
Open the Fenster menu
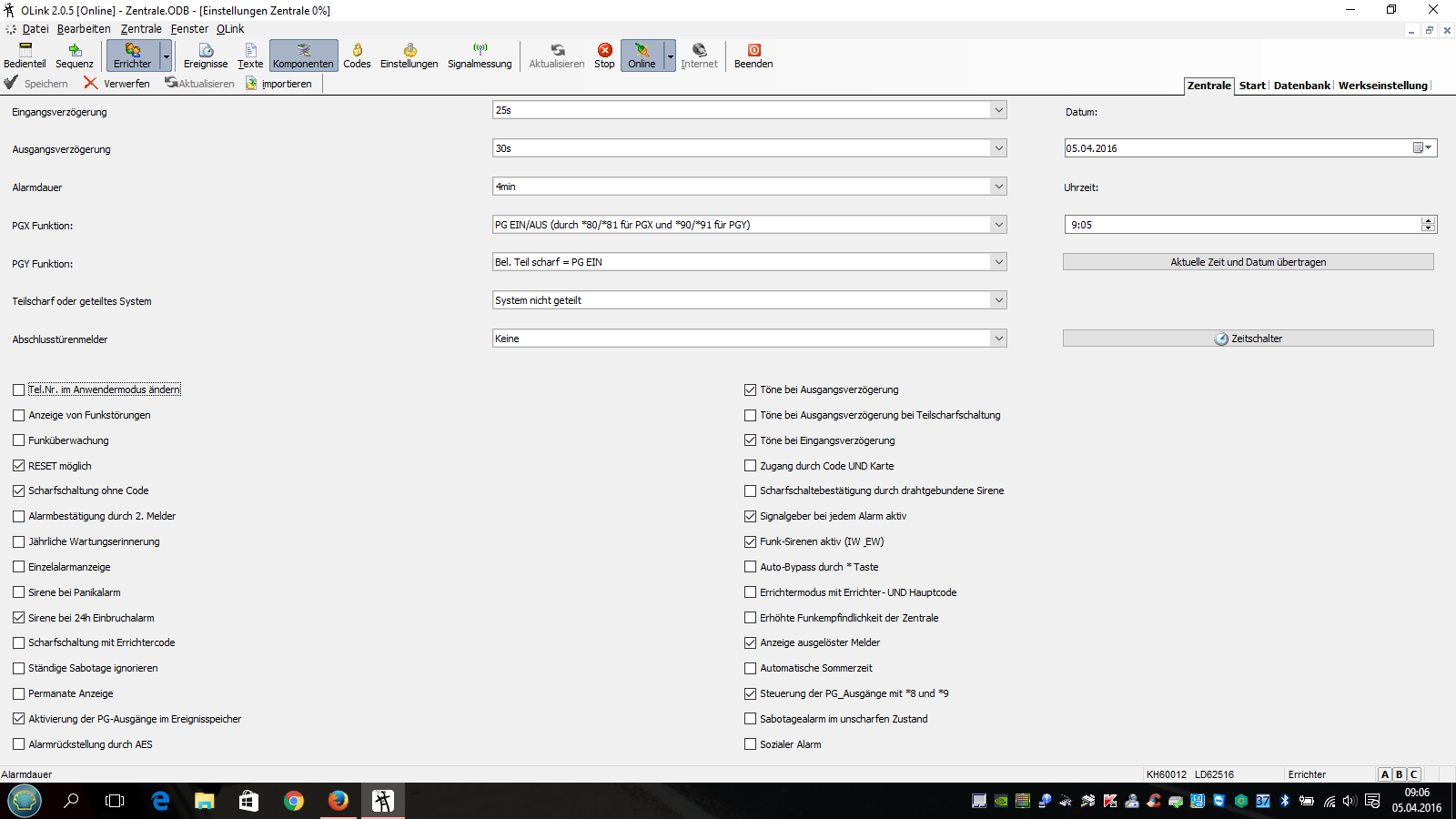pyautogui.click(x=189, y=29)
